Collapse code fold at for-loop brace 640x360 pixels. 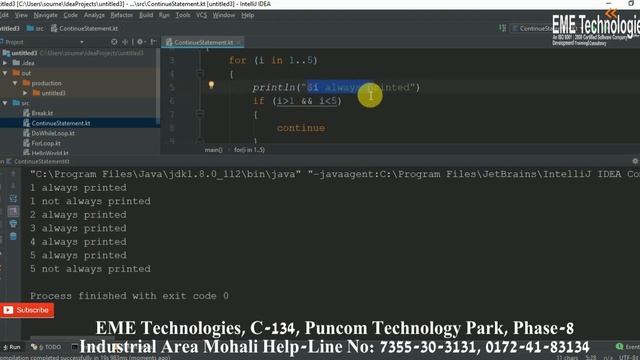pyautogui.click(x=200, y=73)
